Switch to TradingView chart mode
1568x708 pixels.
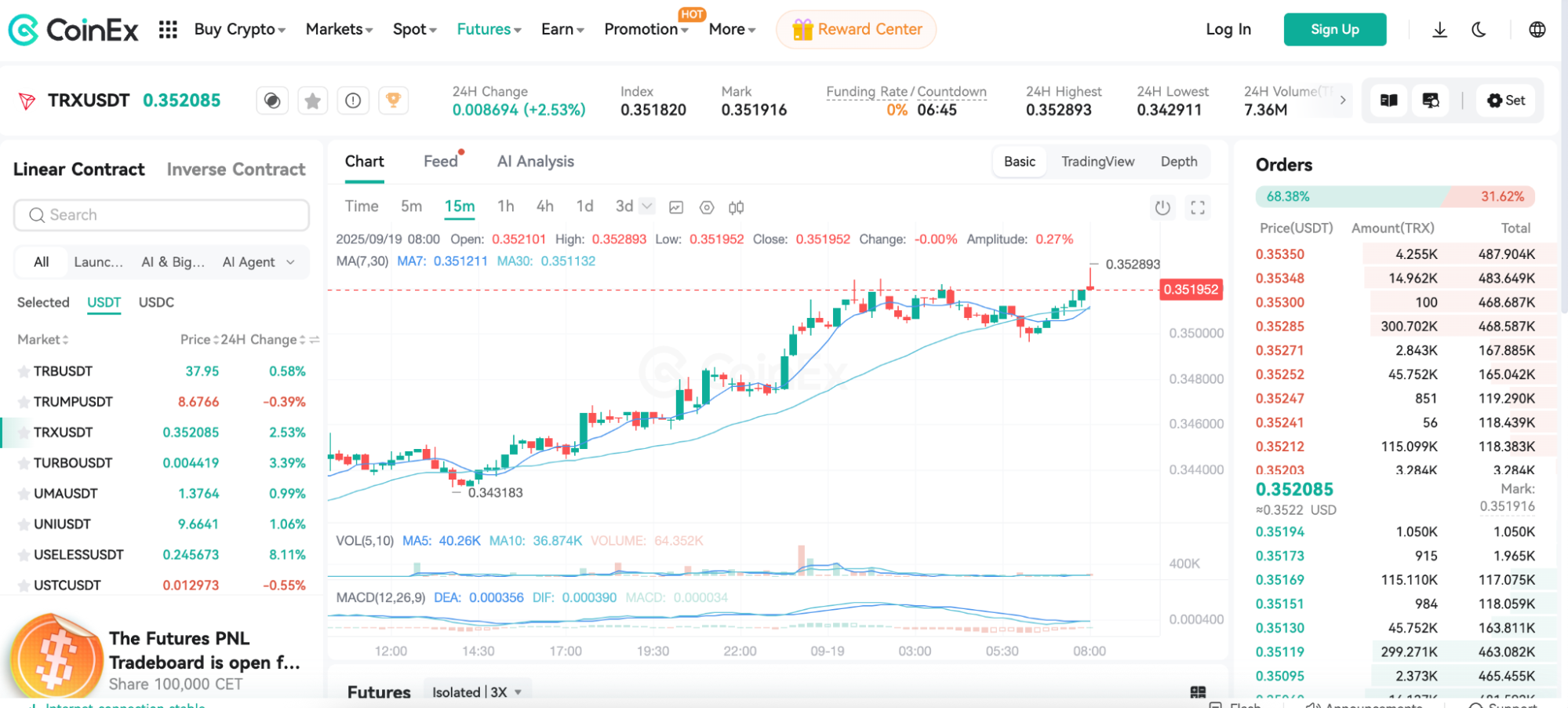click(x=1097, y=162)
